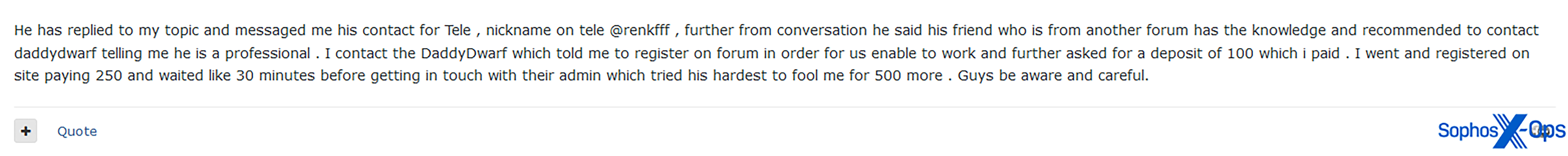The width and height of the screenshot is (1568, 156).
Task: Click the phrase 'another forum' in the post
Action: (x=1137, y=30)
